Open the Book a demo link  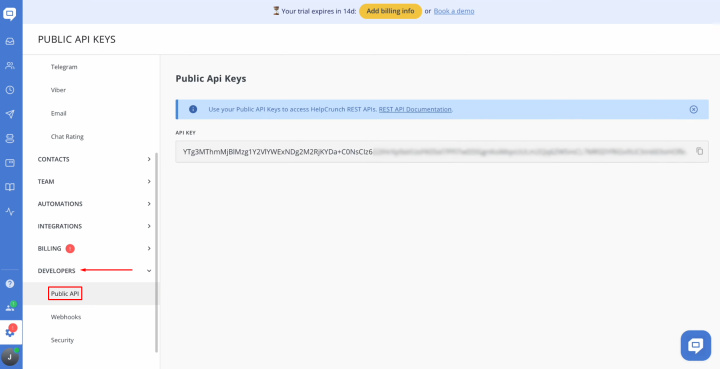click(x=454, y=11)
